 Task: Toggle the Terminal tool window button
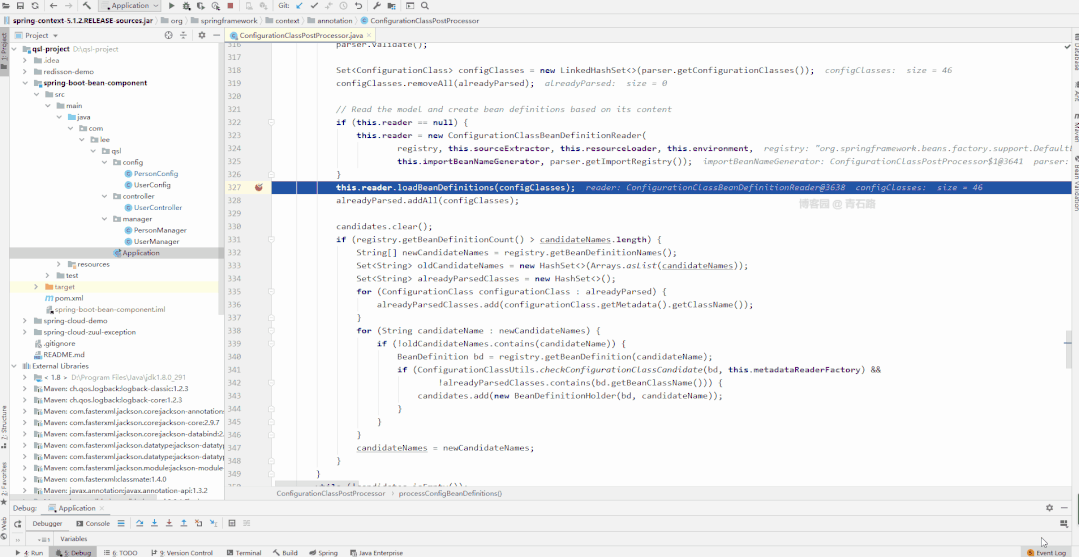243,552
